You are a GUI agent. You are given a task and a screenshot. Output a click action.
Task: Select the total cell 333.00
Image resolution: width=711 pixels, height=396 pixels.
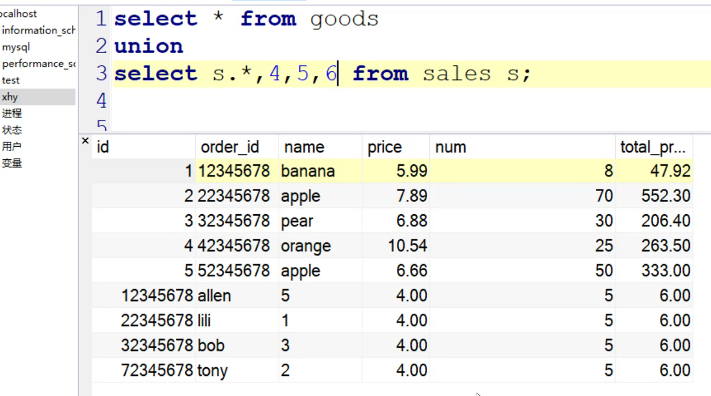click(654, 271)
